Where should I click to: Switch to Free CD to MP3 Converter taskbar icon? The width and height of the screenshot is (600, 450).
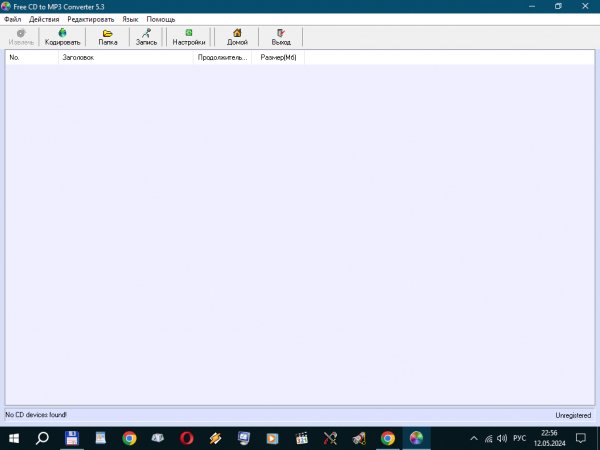416,438
